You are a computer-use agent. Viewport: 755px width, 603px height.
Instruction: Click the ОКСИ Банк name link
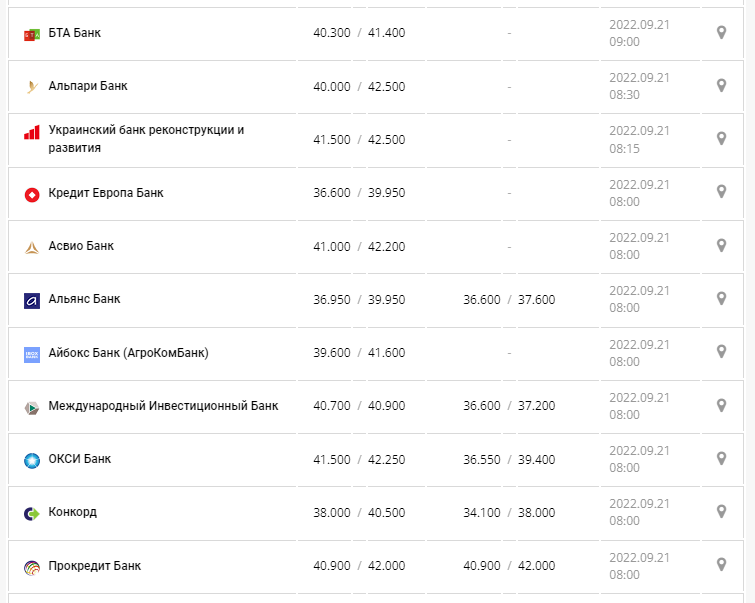pyautogui.click(x=79, y=459)
